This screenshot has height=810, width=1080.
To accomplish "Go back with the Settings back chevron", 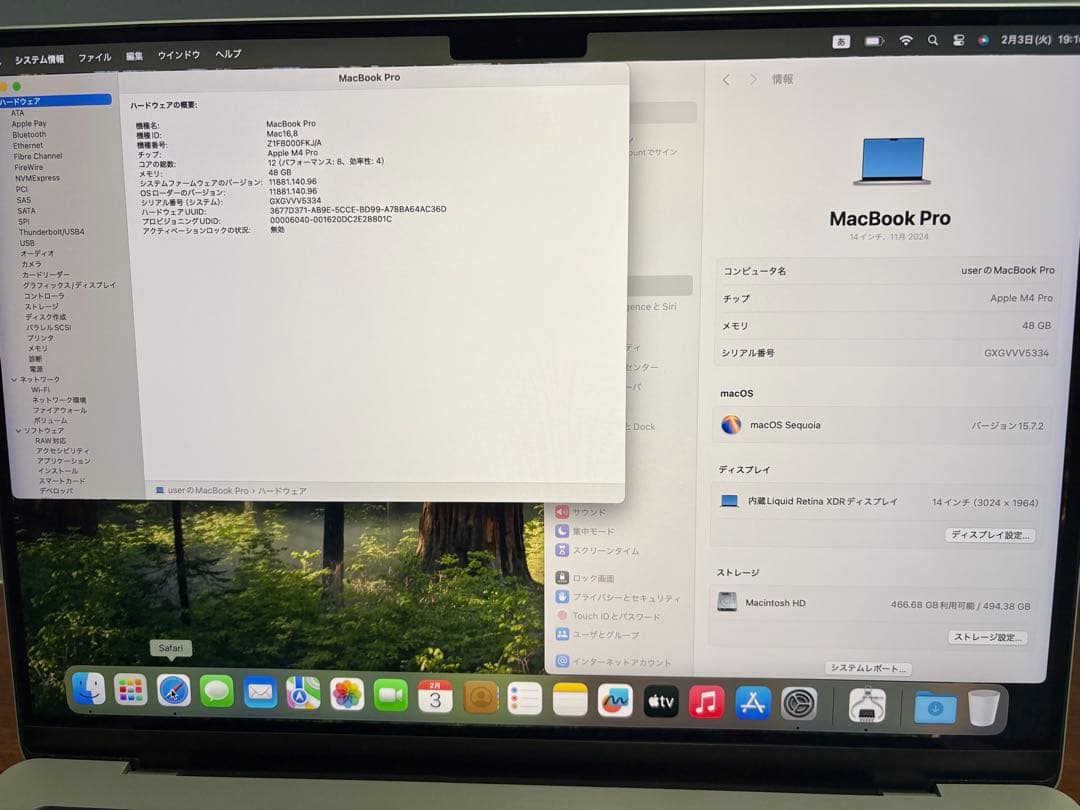I will click(x=726, y=80).
